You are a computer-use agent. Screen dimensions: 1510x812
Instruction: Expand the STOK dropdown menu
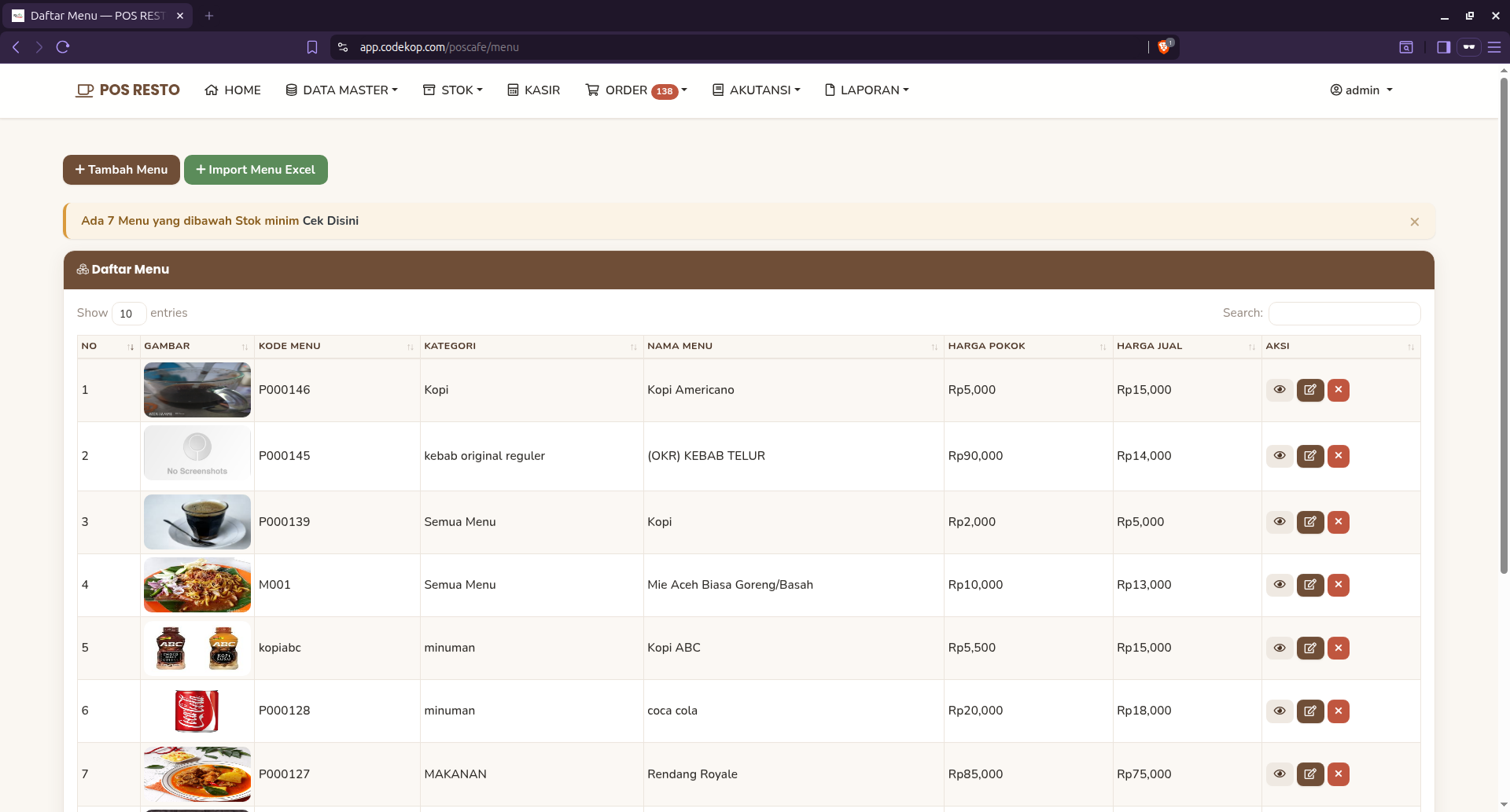pos(453,90)
